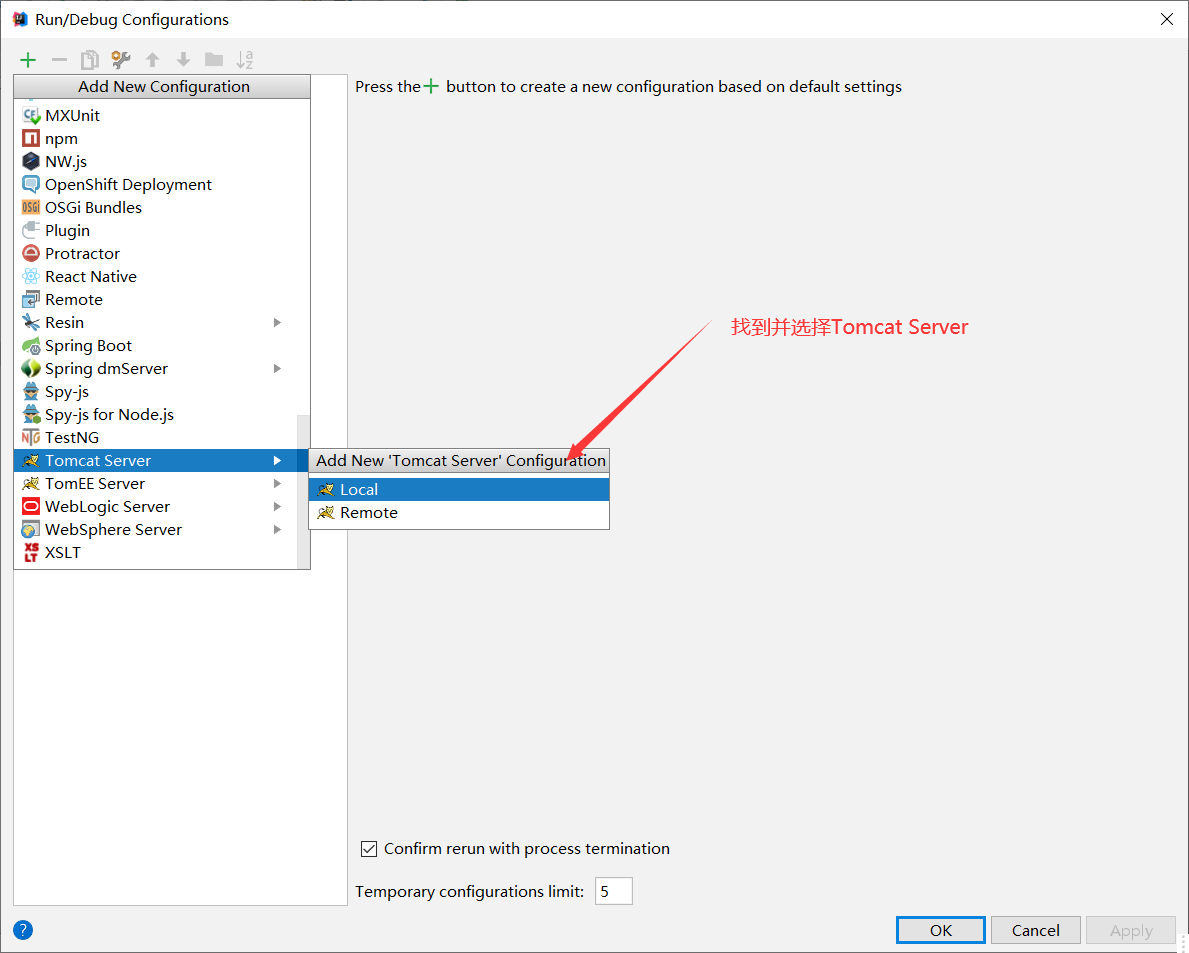Click the Add New Configuration header
The height and width of the screenshot is (953, 1189).
click(x=162, y=86)
